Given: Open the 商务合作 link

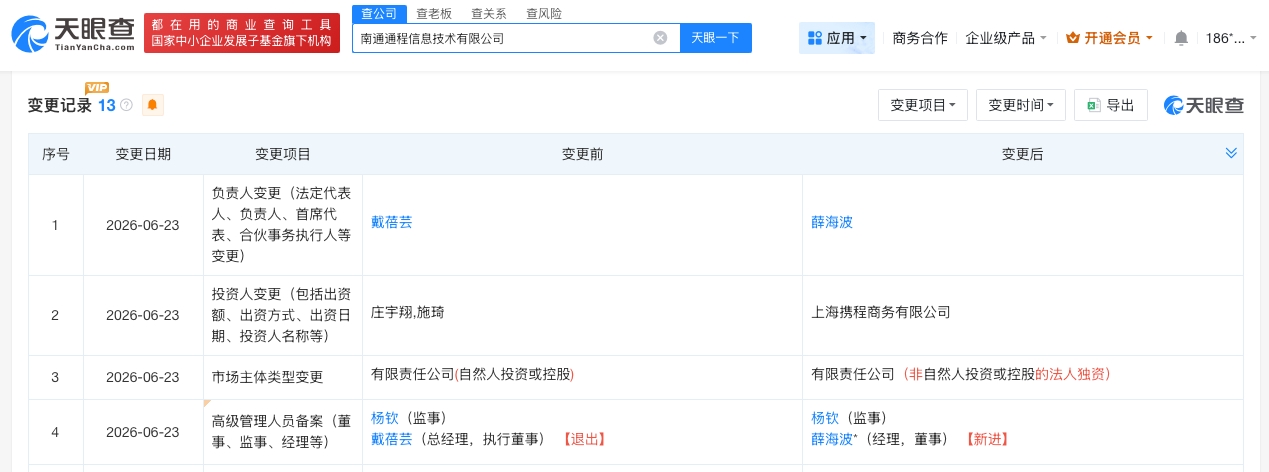Looking at the screenshot, I should pyautogui.click(x=920, y=38).
